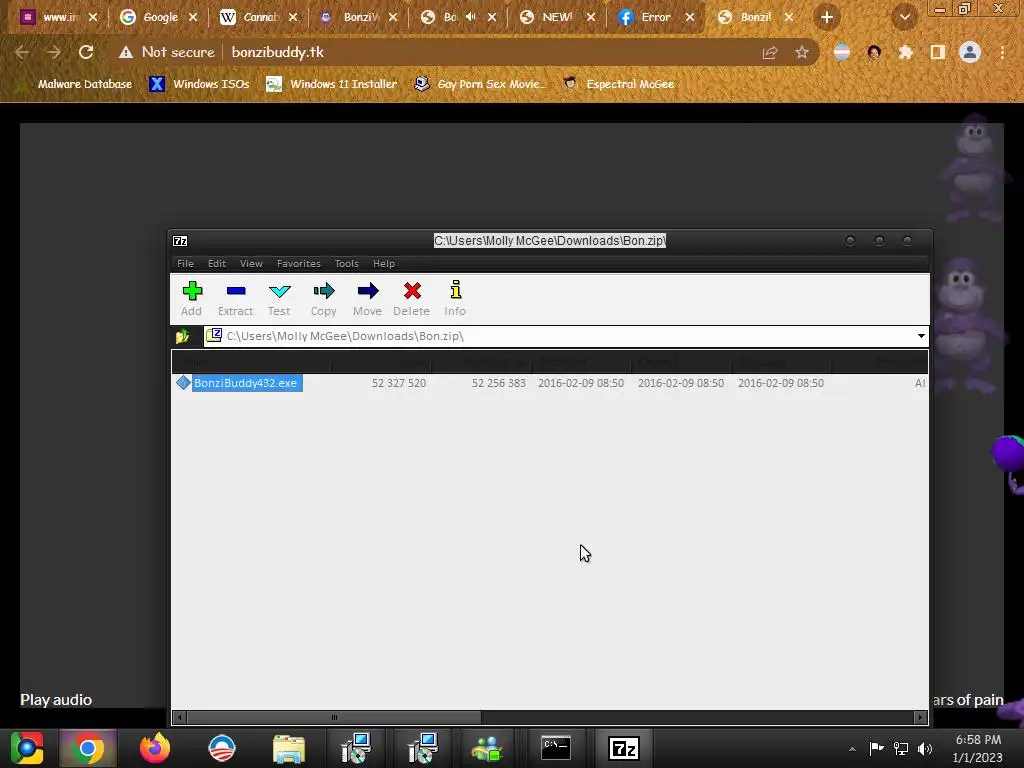Click the first 2016-02-09 08:50 date cell
Viewport: 1024px width, 768px height.
[581, 383]
